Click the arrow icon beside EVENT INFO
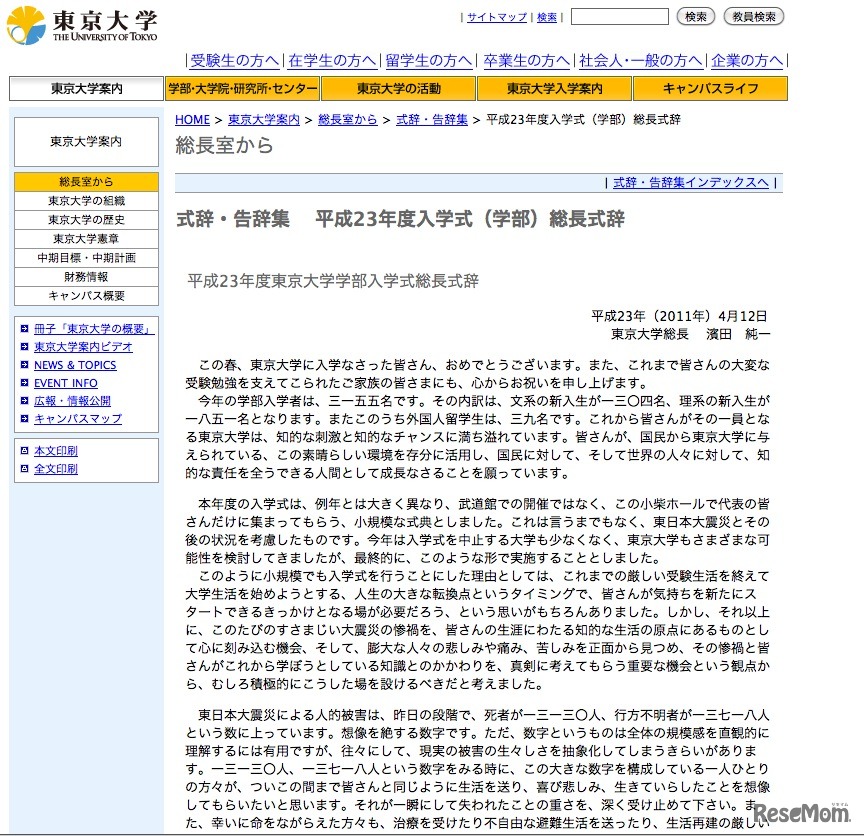864x836 pixels. pos(23,383)
